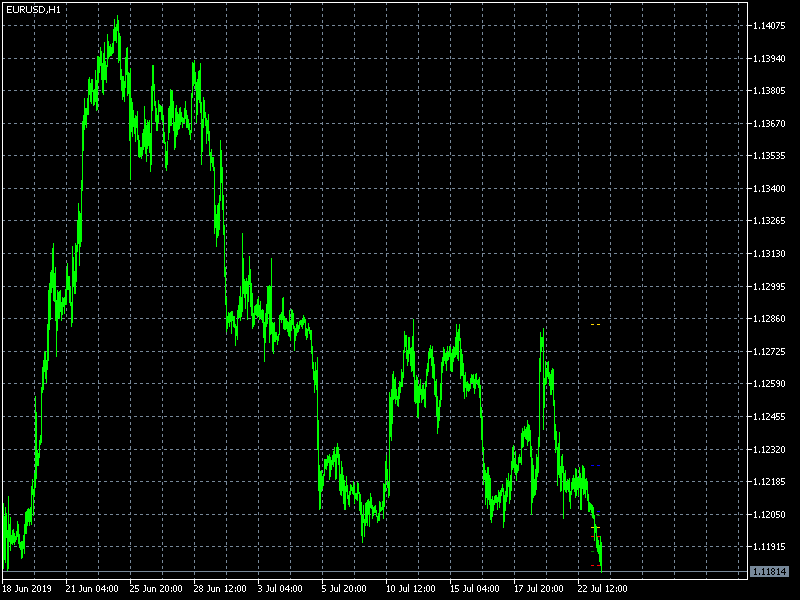Click the 17 Jul 20:00 time label

pyautogui.click(x=538, y=589)
